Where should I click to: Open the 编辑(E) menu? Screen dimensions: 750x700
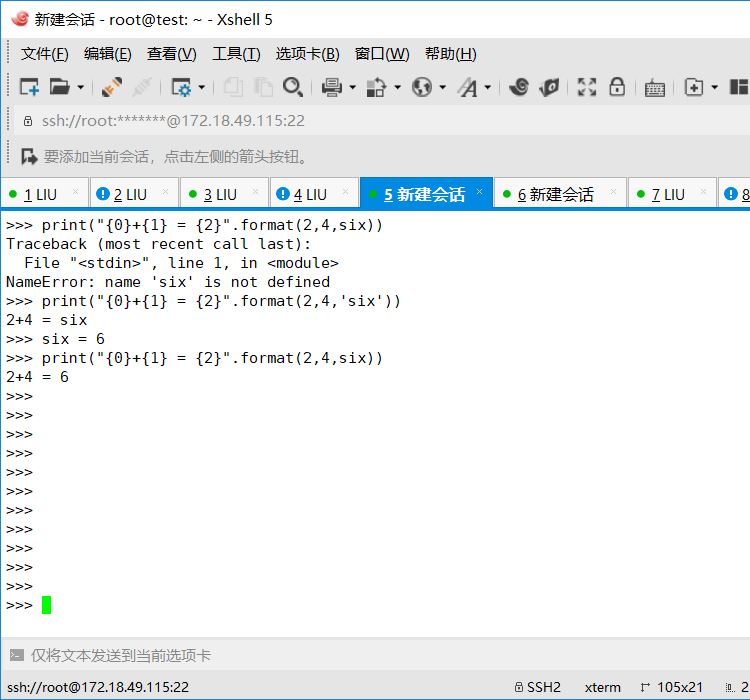(x=108, y=54)
